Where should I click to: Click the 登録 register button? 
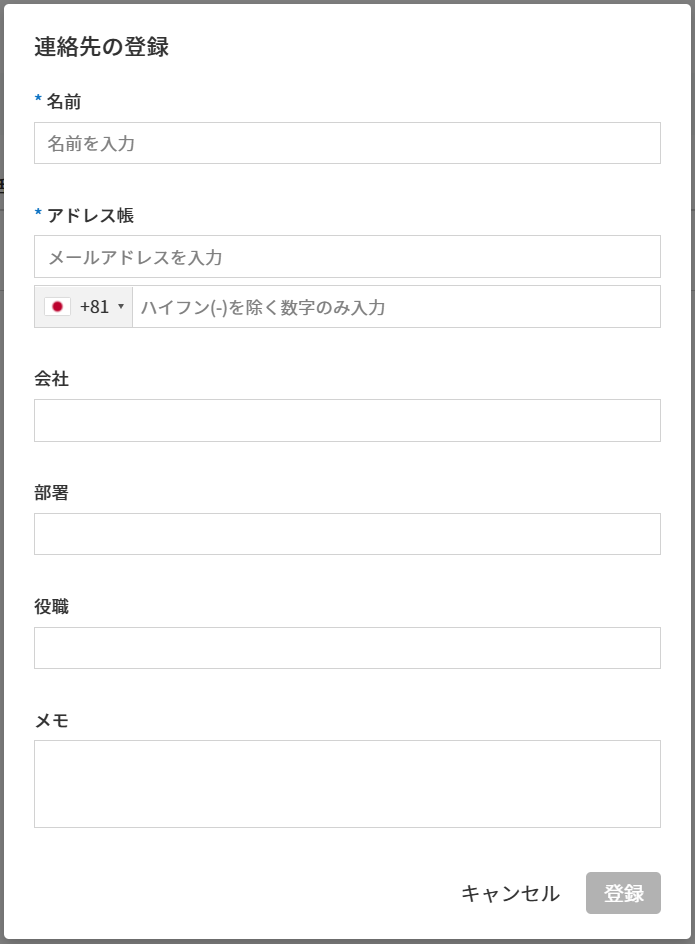(623, 893)
